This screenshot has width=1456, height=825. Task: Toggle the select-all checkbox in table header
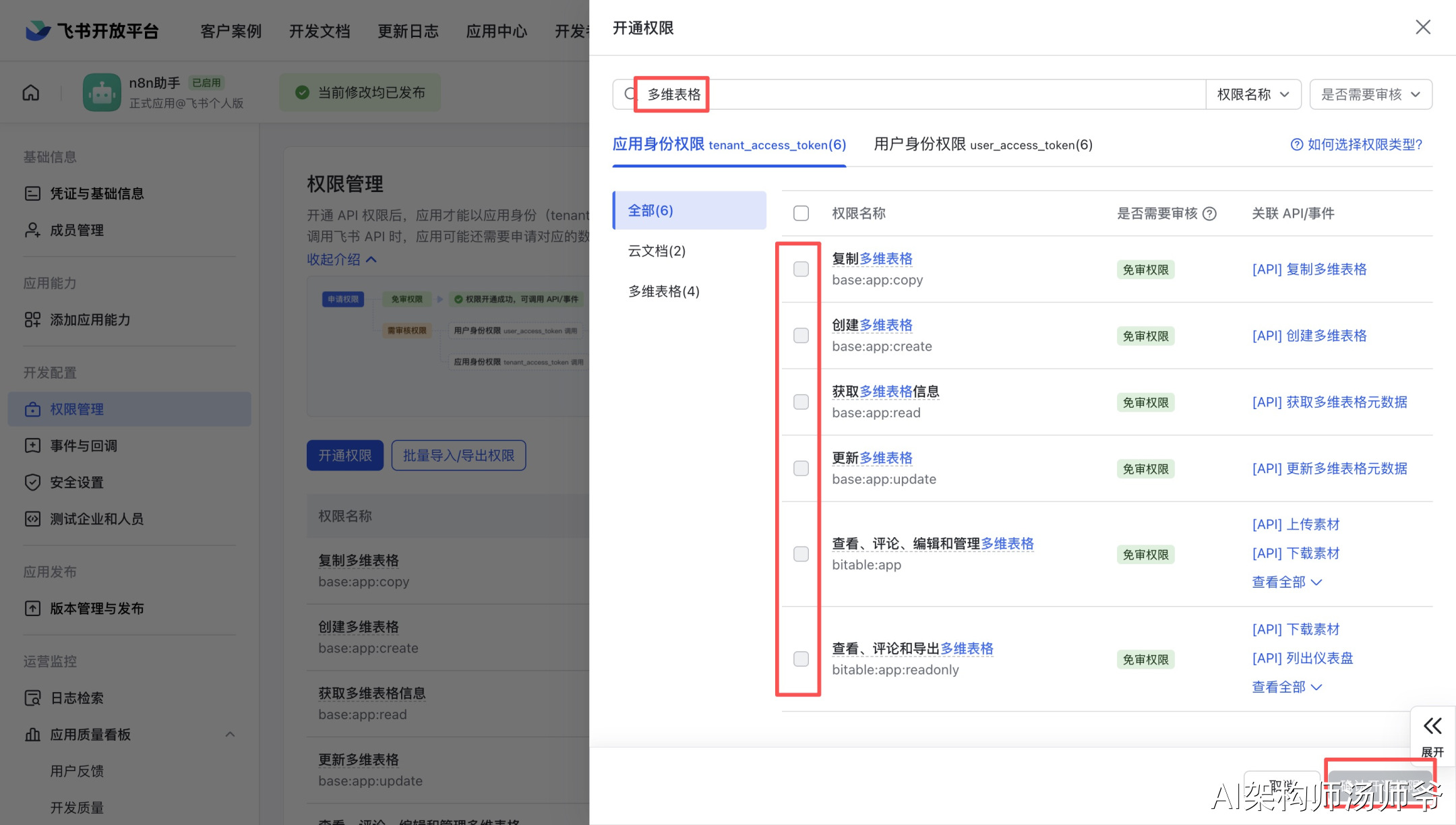pyautogui.click(x=801, y=214)
